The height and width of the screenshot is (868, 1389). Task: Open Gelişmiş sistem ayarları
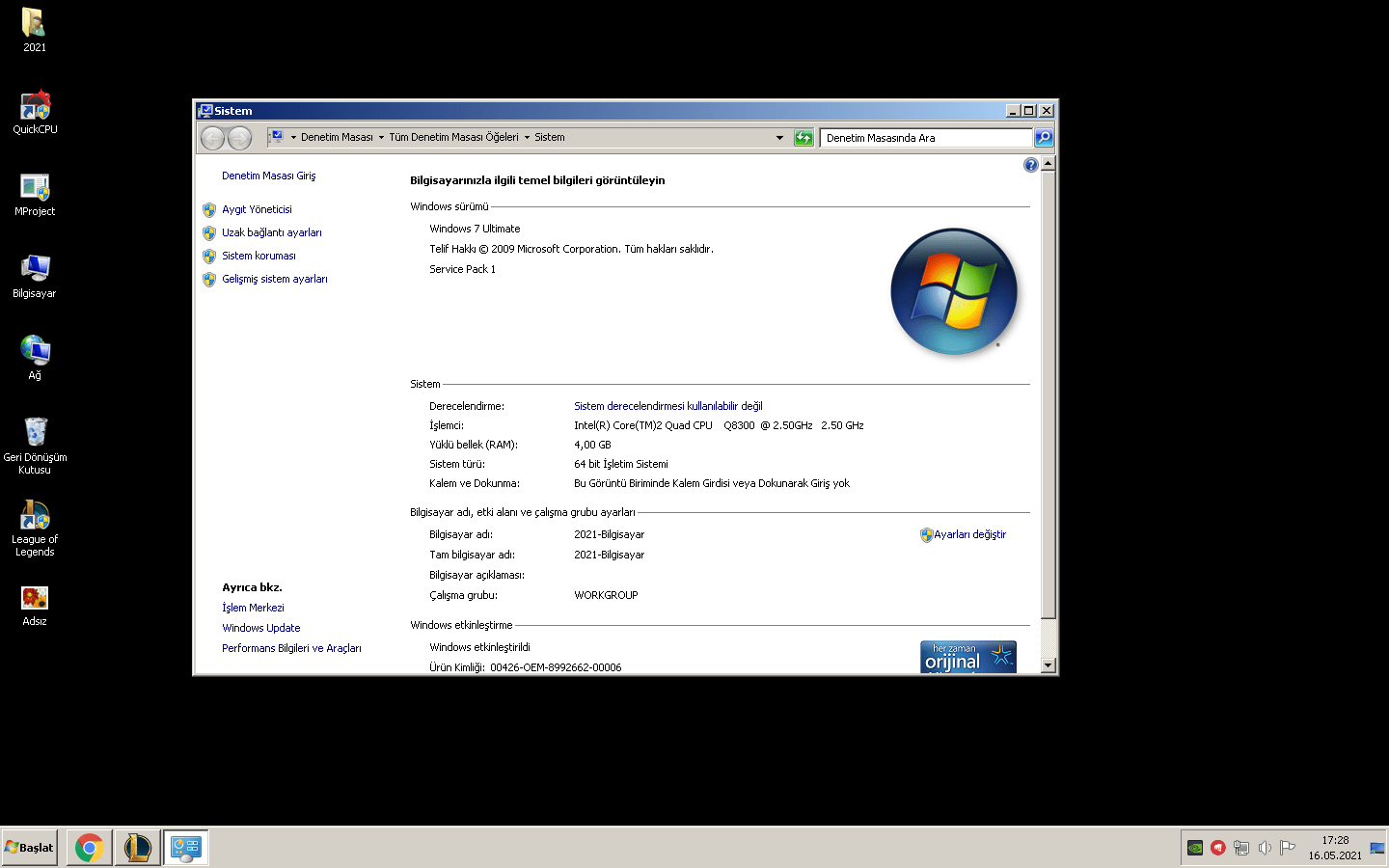tap(275, 279)
